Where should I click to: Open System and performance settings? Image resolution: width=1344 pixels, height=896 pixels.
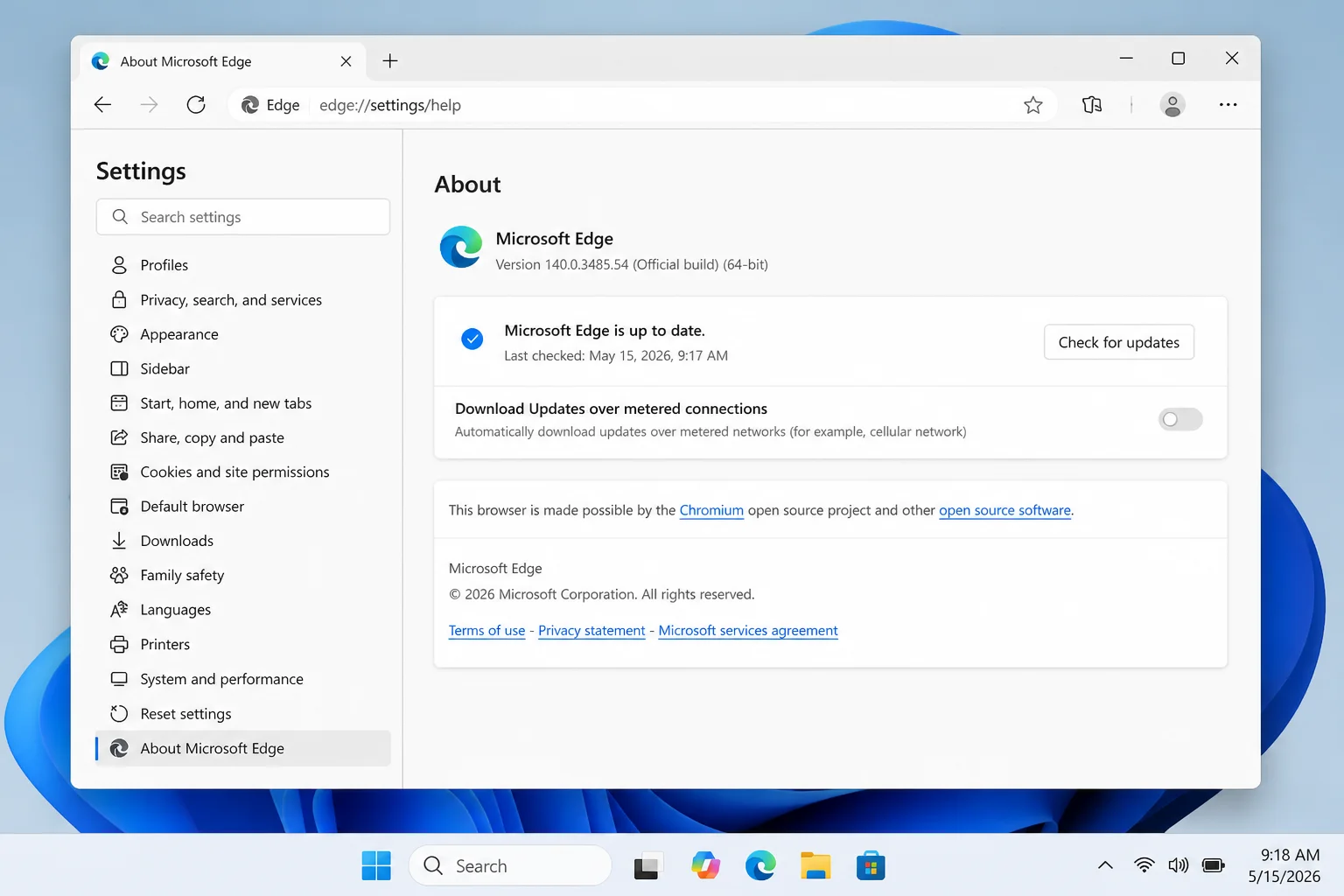click(x=243, y=679)
